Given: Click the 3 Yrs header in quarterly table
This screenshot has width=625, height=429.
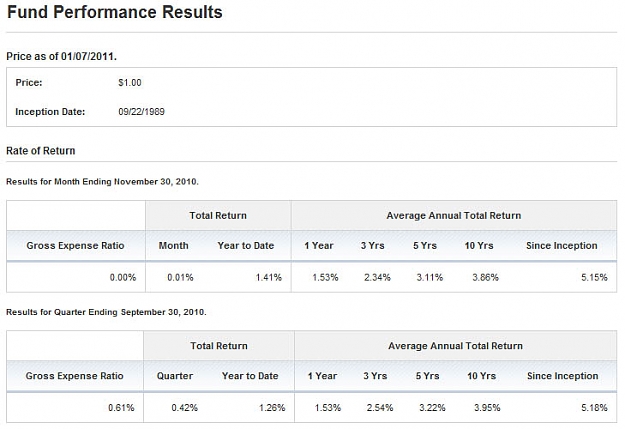Looking at the screenshot, I should point(375,376).
